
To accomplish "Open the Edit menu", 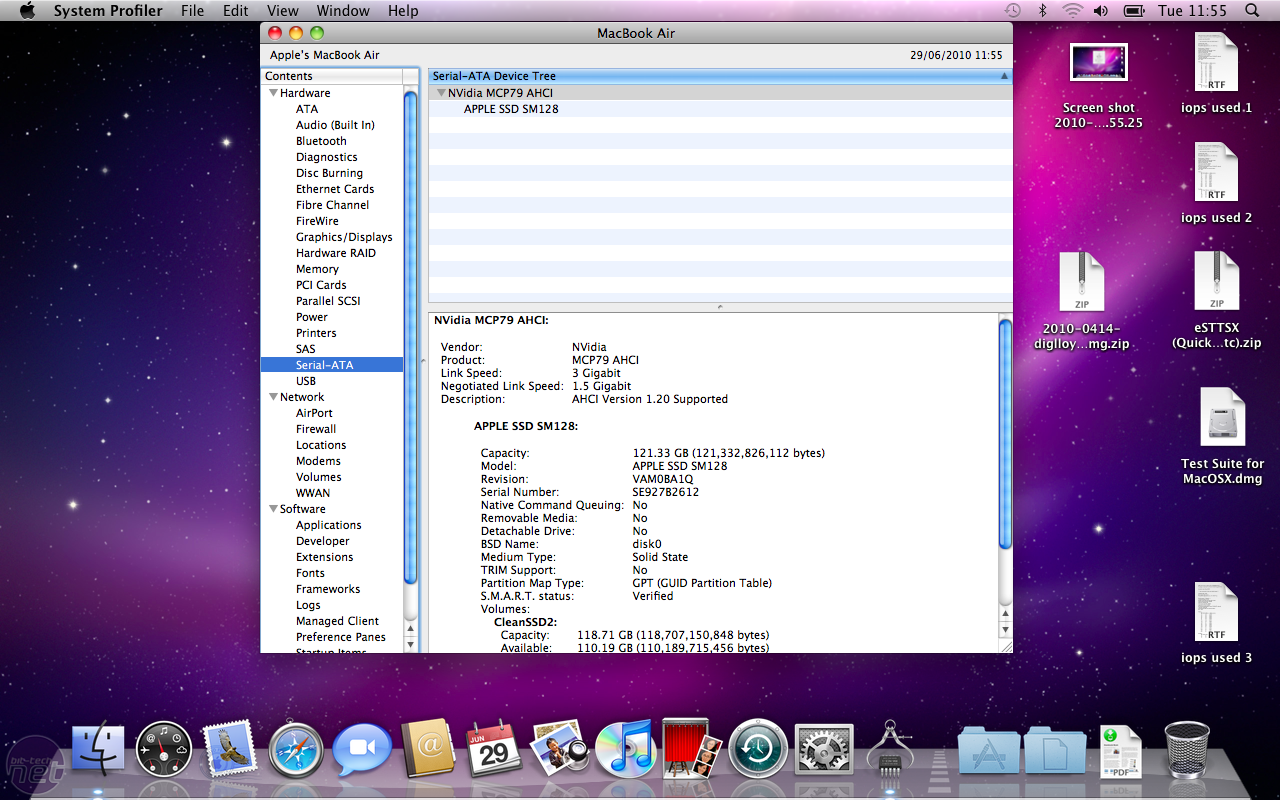I will pyautogui.click(x=235, y=11).
